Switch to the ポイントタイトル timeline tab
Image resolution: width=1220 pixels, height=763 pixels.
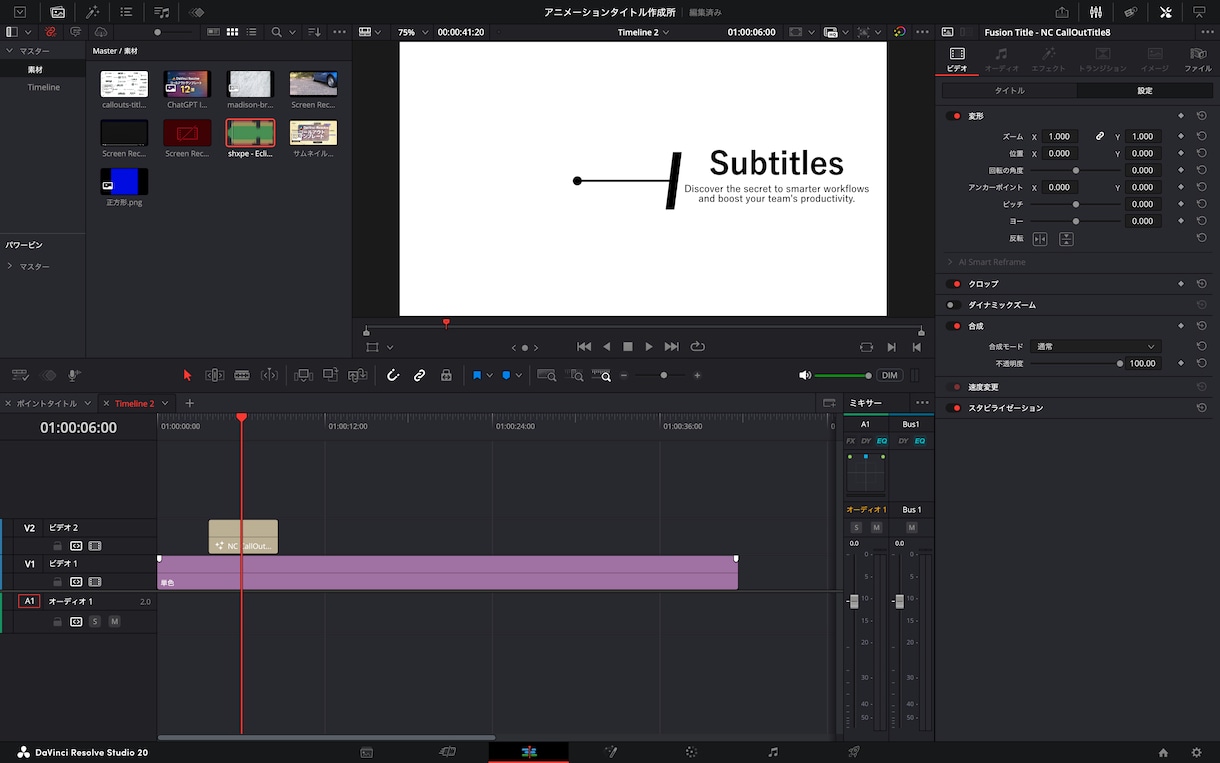[47, 403]
